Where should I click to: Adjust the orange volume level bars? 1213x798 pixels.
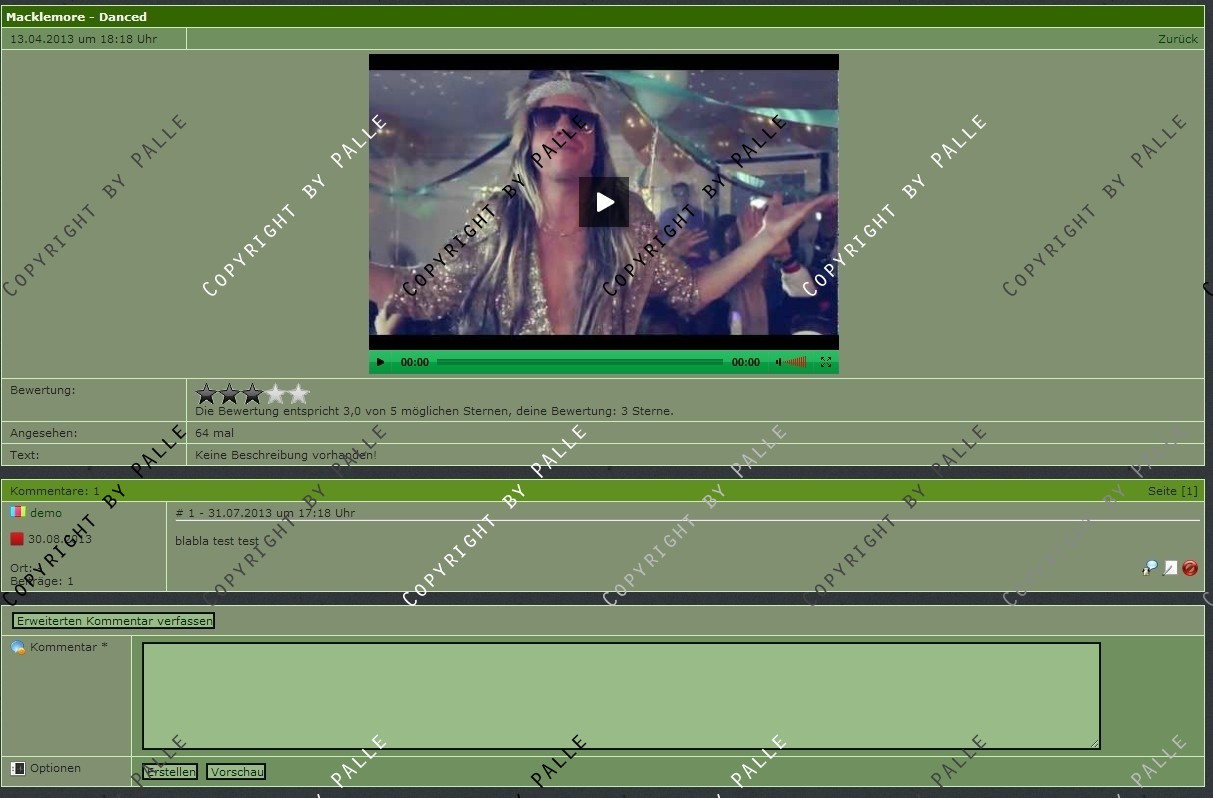click(796, 362)
